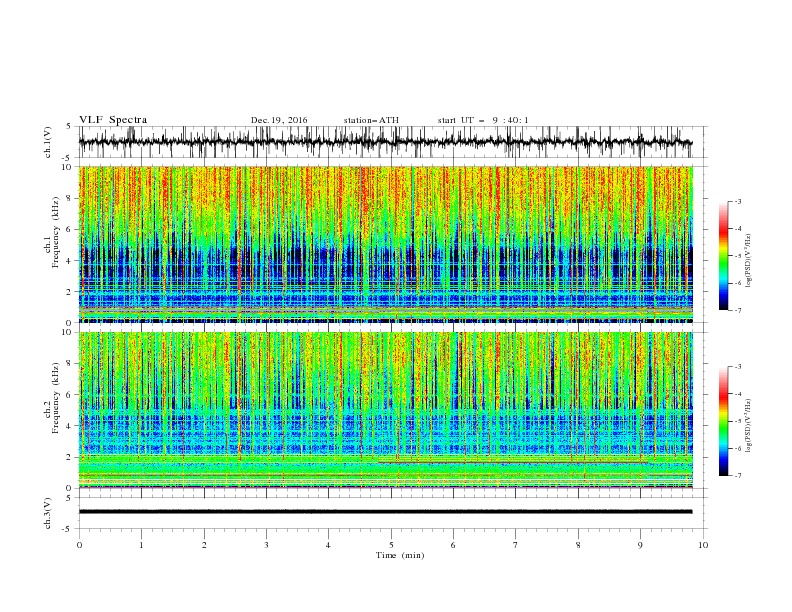Click the ch.1 PSD color scale bar

coord(724,256)
